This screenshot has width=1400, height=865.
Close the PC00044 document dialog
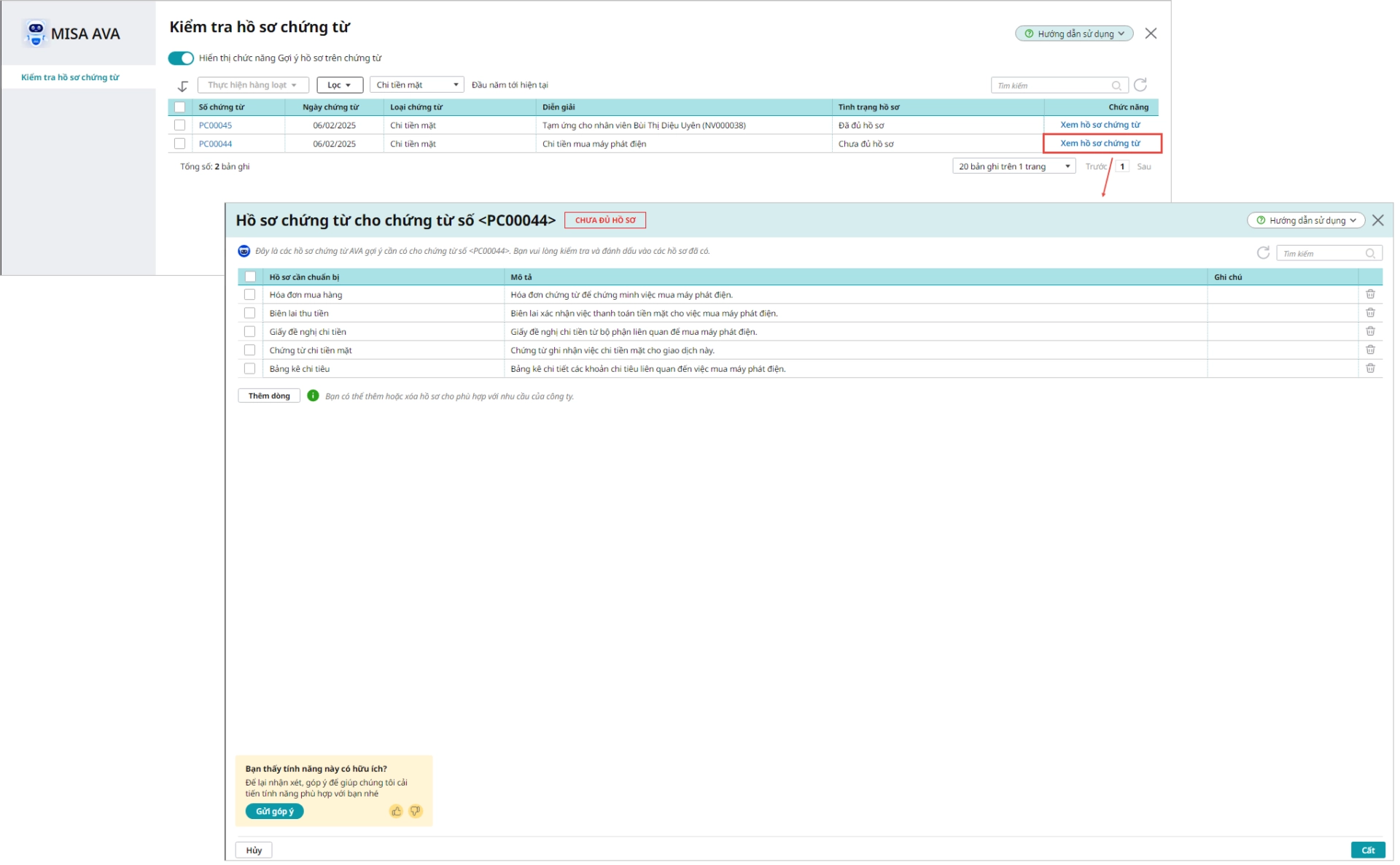click(1378, 220)
